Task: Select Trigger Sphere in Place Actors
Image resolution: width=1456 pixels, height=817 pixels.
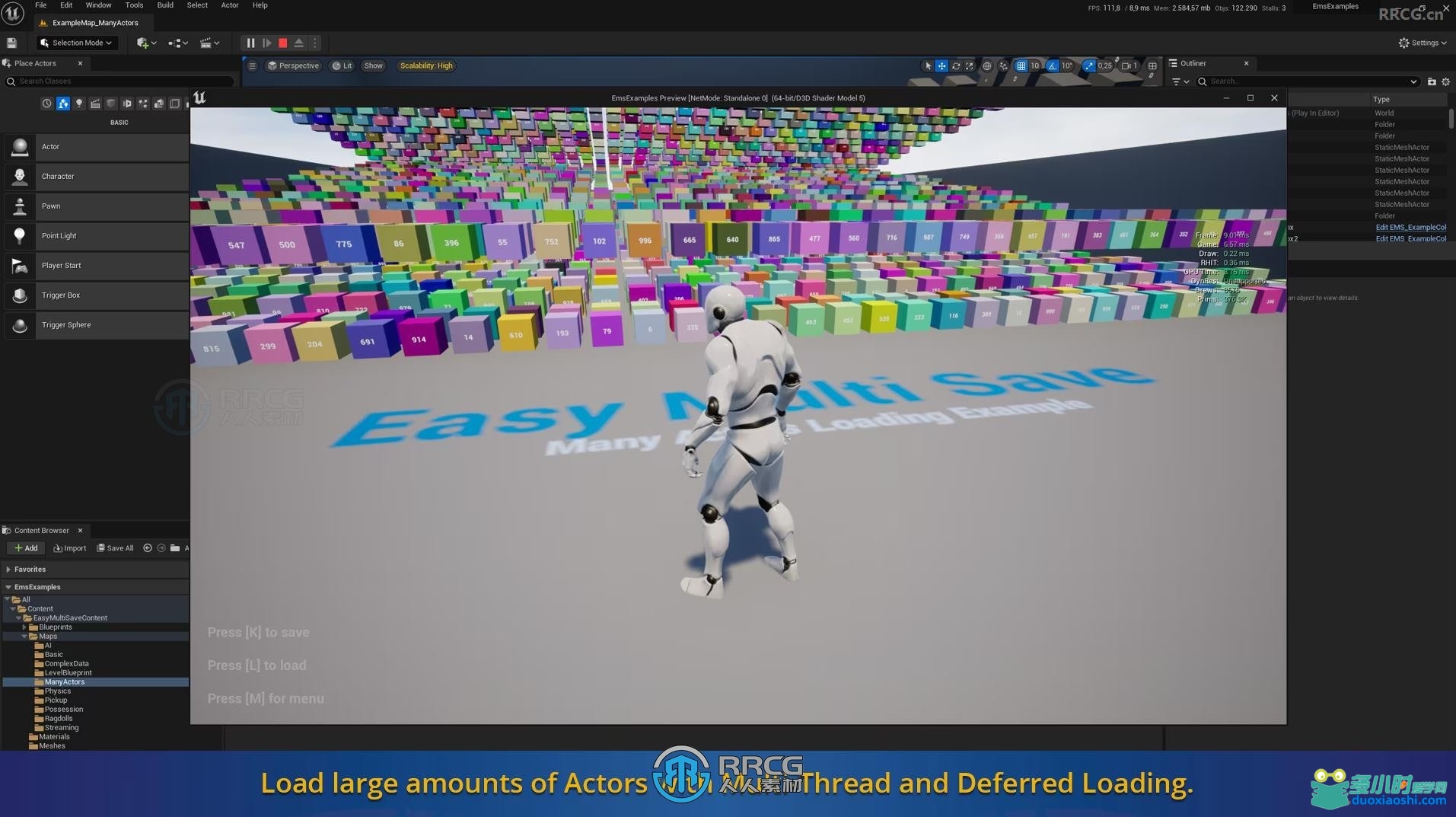Action: tap(96, 325)
